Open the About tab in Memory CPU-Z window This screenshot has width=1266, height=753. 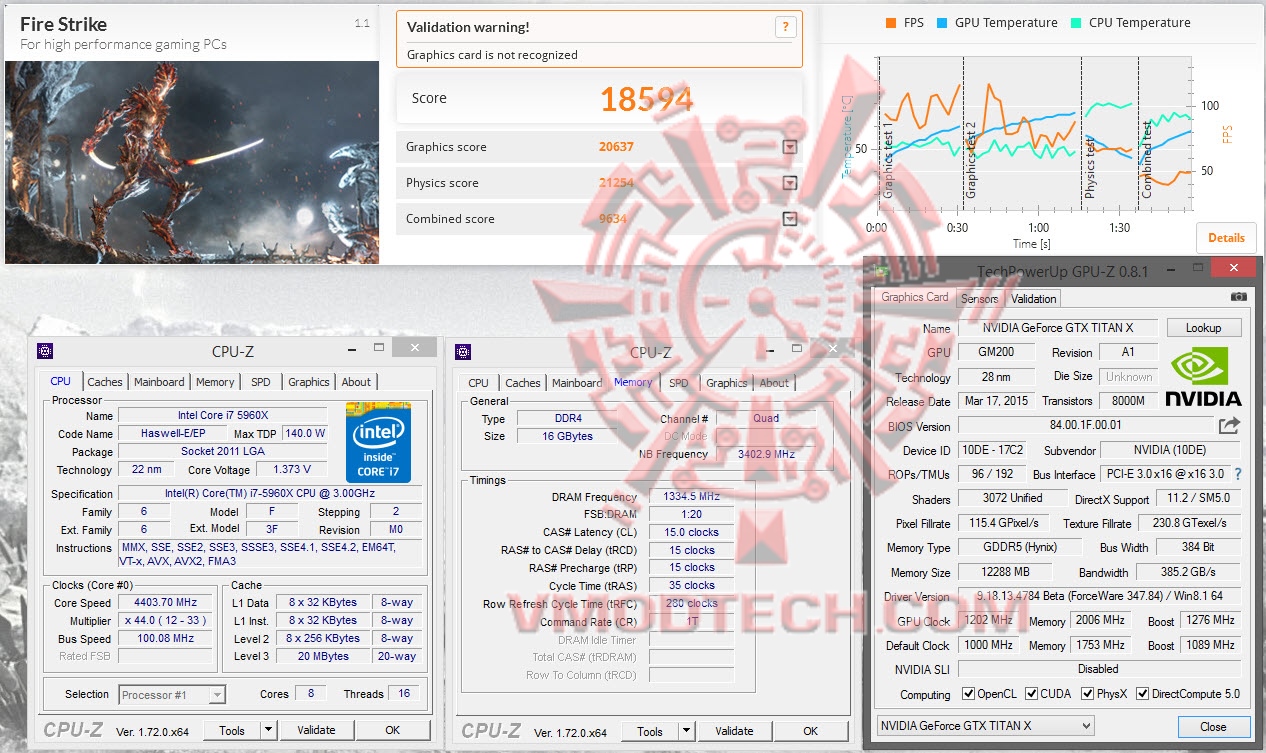(x=774, y=383)
